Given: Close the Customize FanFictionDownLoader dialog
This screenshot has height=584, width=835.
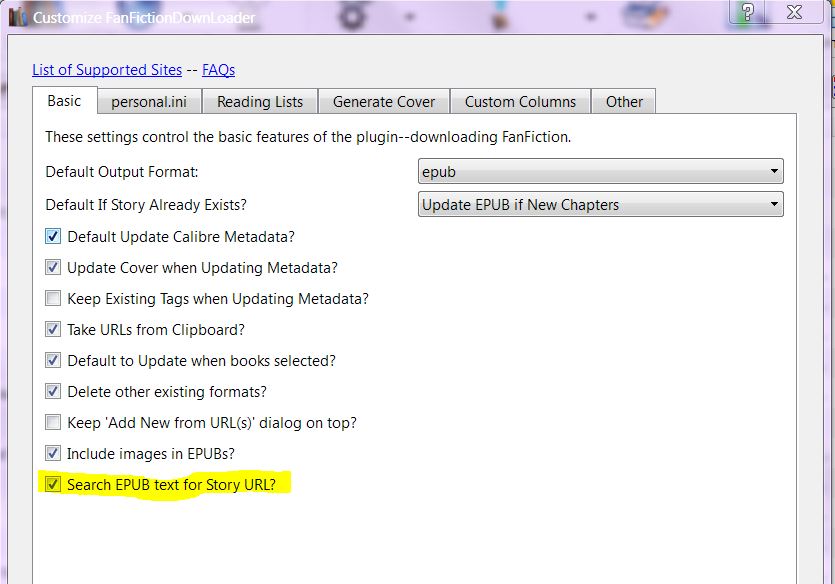Looking at the screenshot, I should [x=794, y=12].
